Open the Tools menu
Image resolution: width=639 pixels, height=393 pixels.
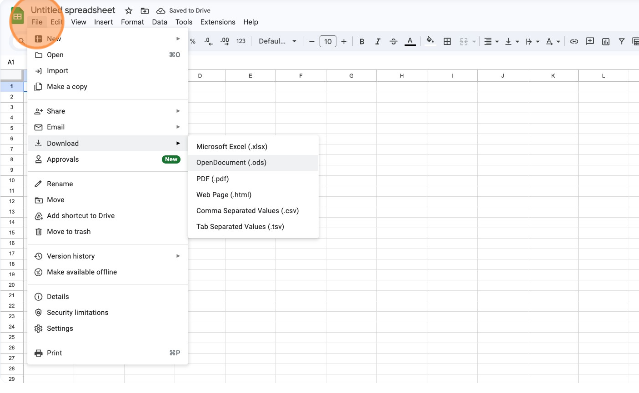point(184,22)
